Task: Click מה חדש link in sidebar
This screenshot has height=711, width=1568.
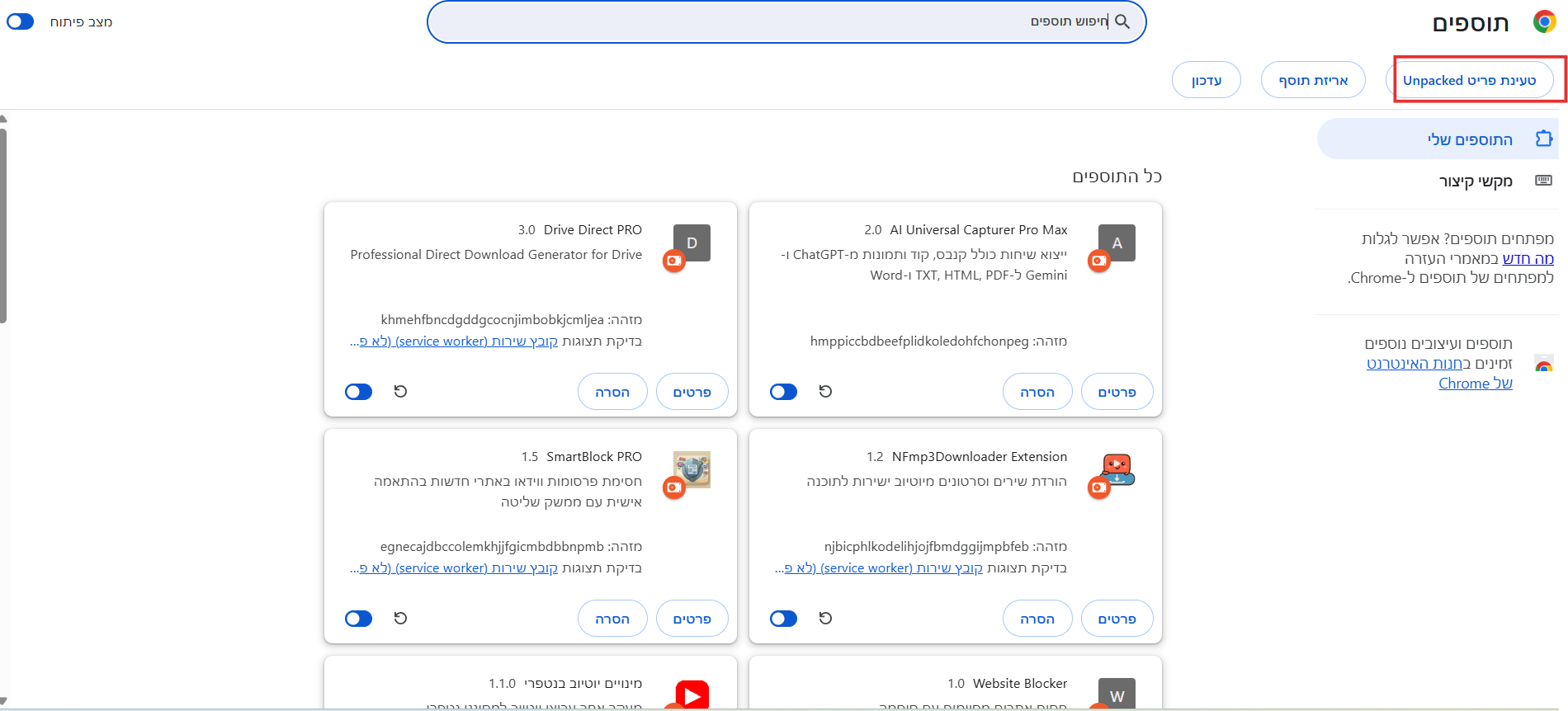Action: click(x=1528, y=258)
